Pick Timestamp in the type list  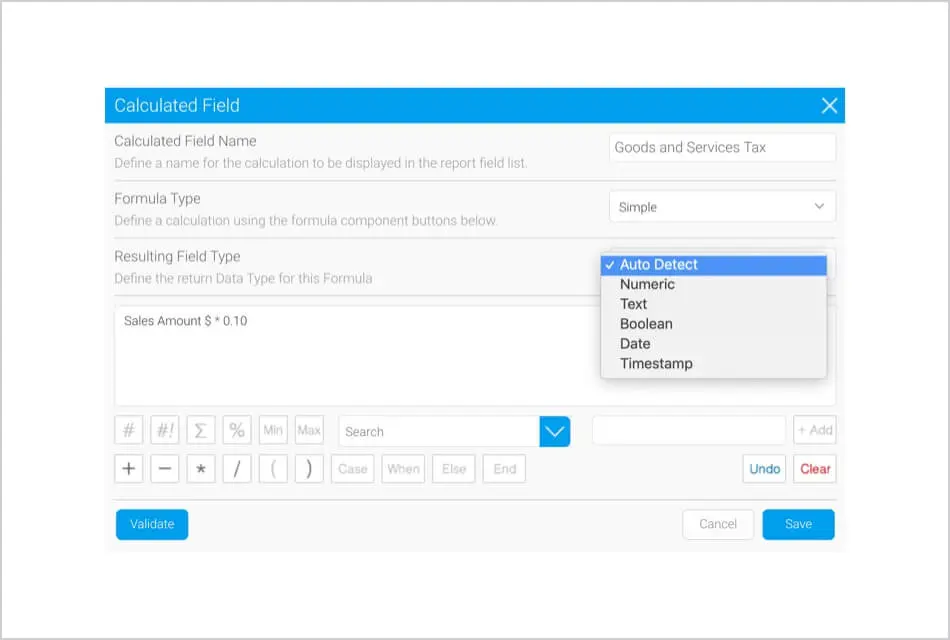656,364
